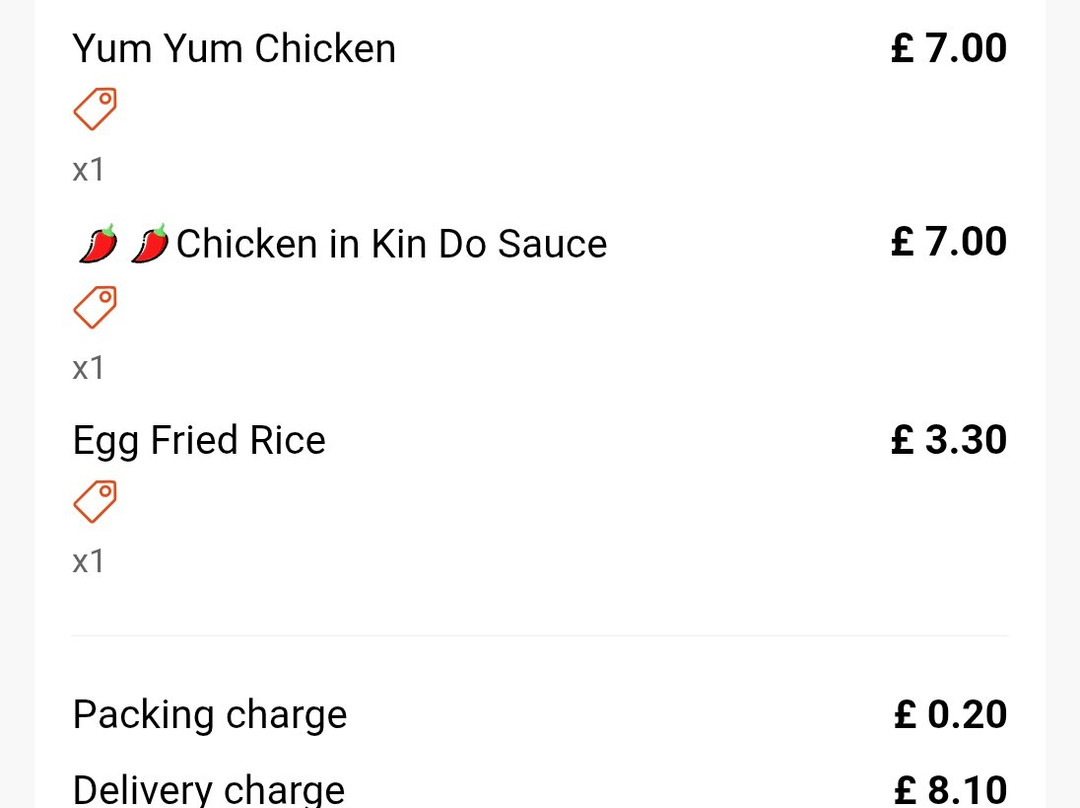This screenshot has height=808, width=1080.
Task: Click the £3.30 price for Egg Fried Rice
Action: (948, 440)
